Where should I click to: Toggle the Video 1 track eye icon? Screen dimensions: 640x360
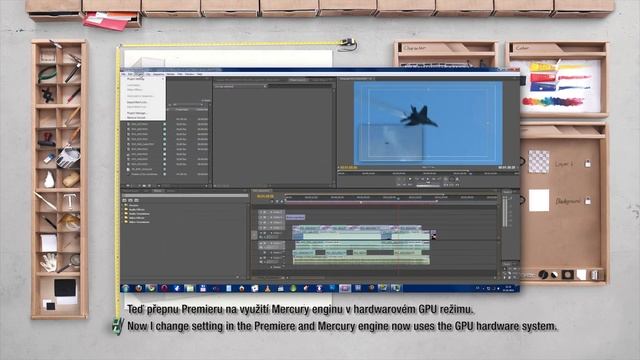[261, 233]
